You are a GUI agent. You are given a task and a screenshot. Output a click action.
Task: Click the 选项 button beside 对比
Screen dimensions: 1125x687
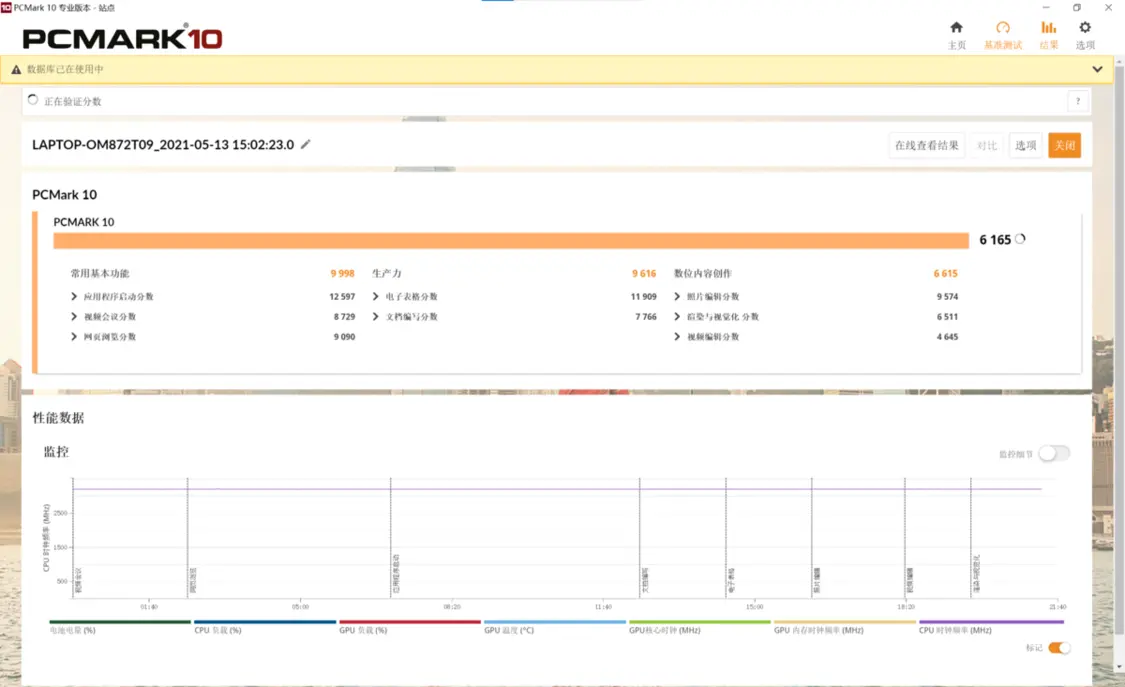point(1025,145)
